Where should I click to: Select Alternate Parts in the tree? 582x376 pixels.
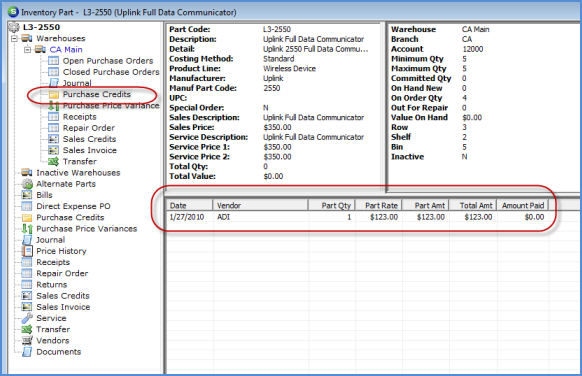66,184
